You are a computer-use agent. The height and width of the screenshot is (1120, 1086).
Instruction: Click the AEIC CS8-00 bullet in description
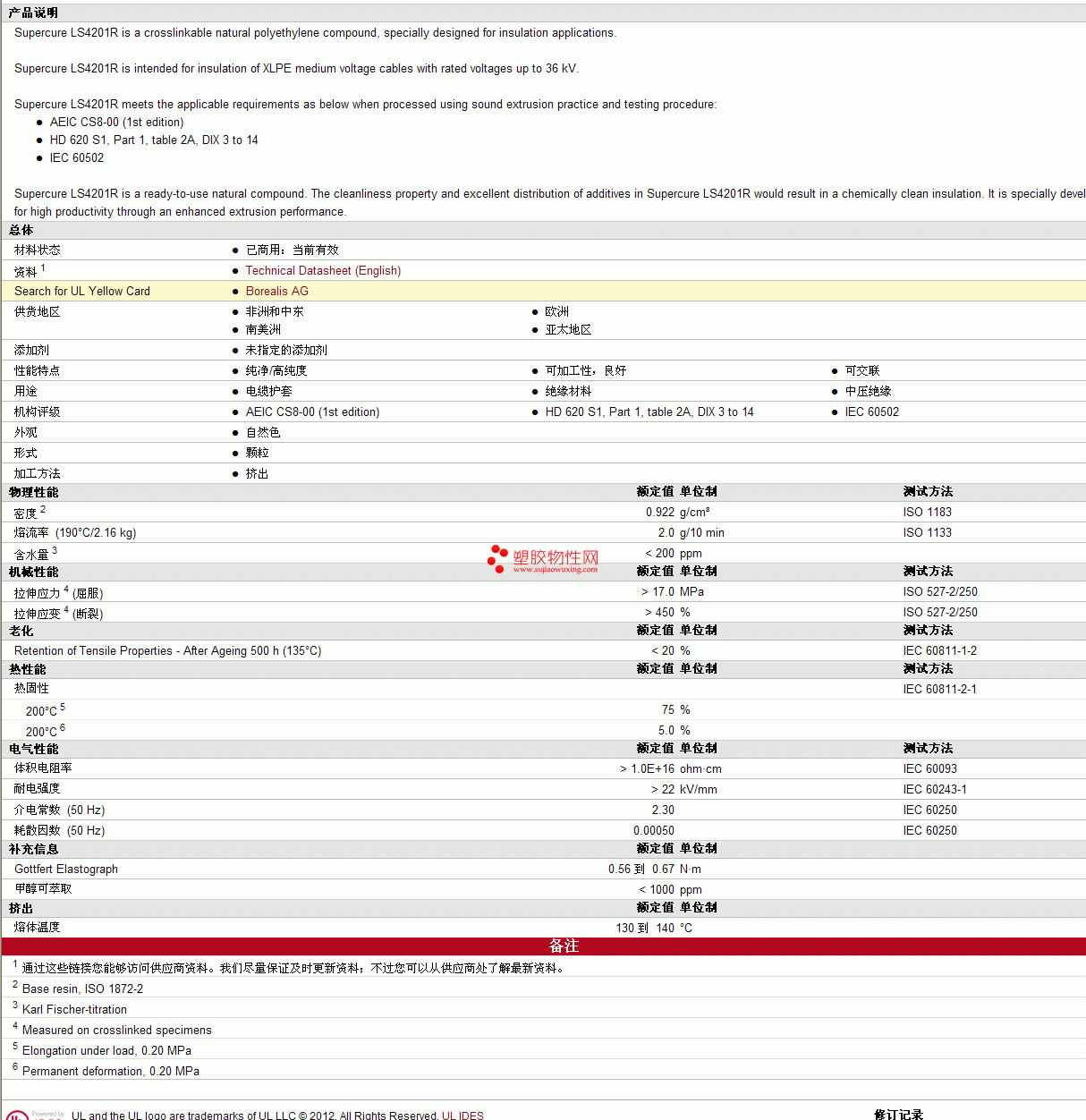click(116, 122)
